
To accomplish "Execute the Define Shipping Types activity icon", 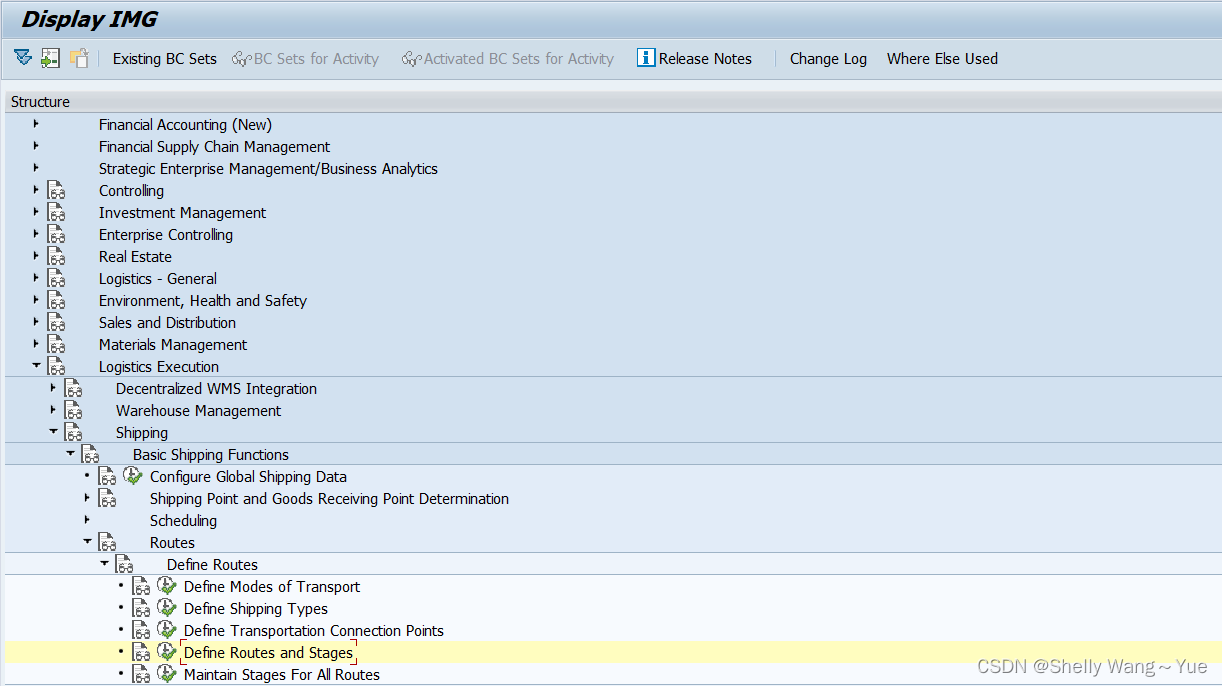I will tap(166, 608).
